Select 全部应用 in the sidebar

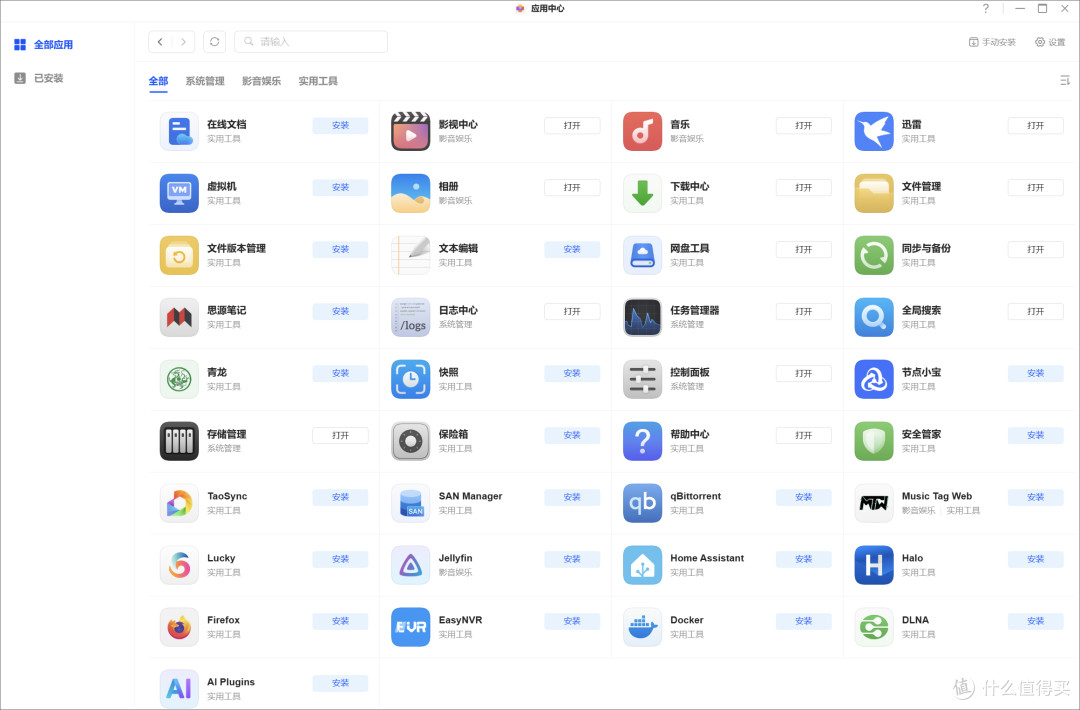point(43,45)
